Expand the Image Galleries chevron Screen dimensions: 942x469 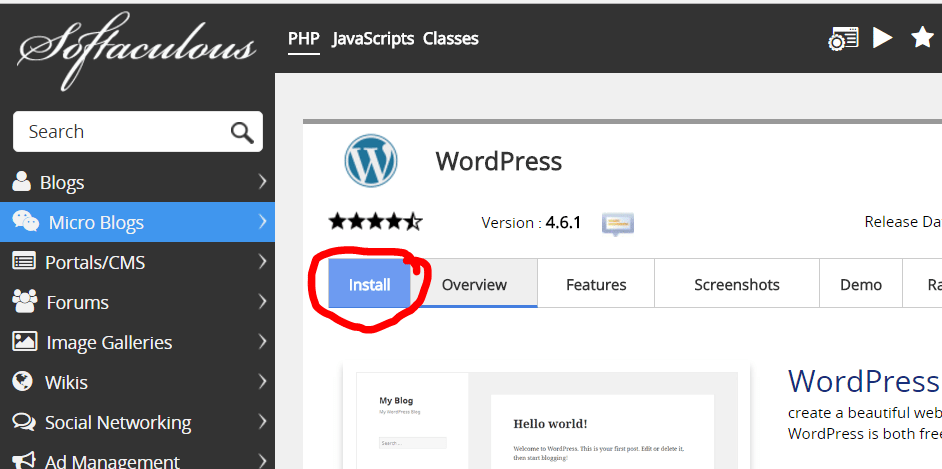point(263,342)
